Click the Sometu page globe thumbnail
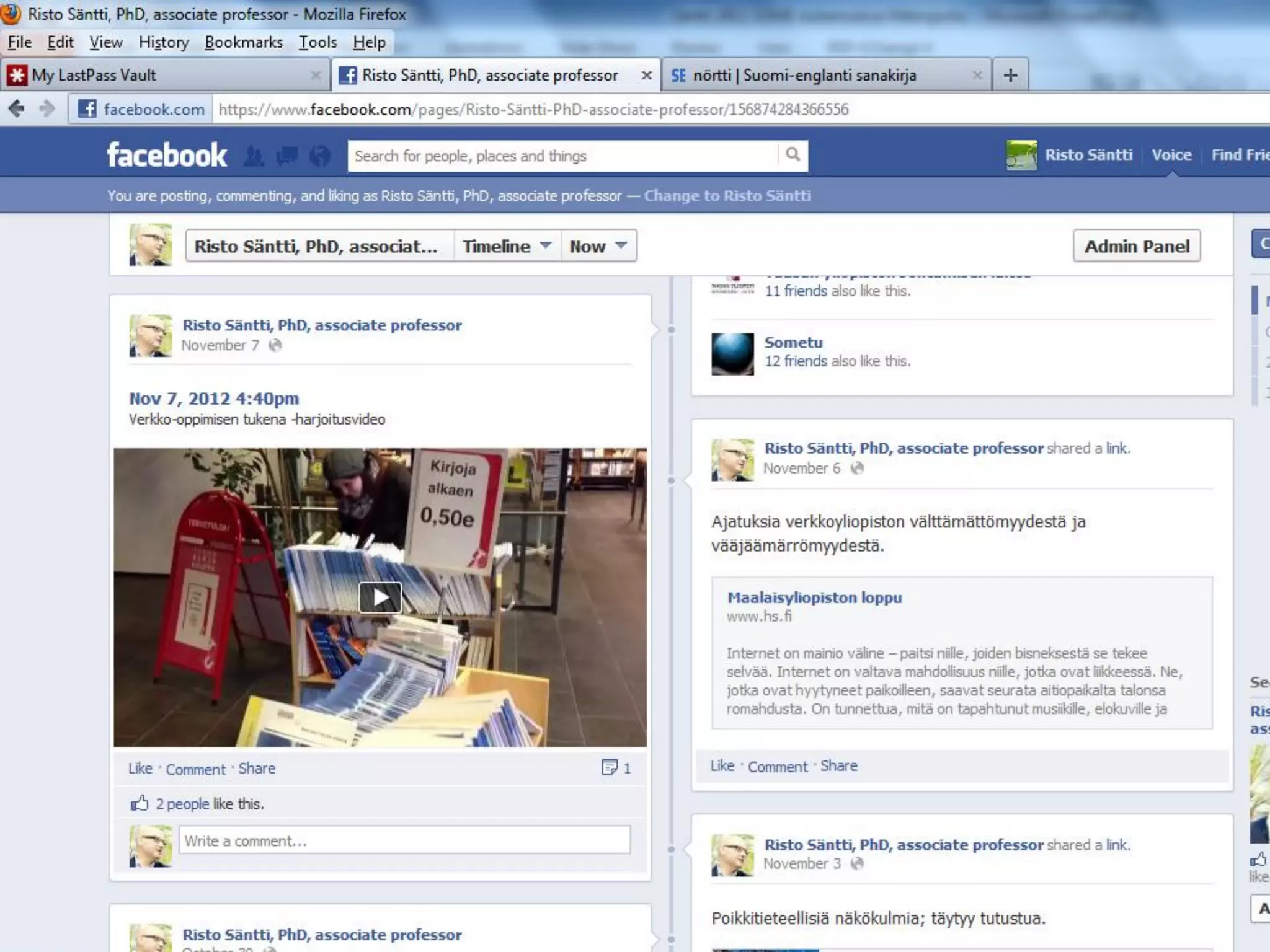Viewport: 1270px width, 952px height. [732, 353]
